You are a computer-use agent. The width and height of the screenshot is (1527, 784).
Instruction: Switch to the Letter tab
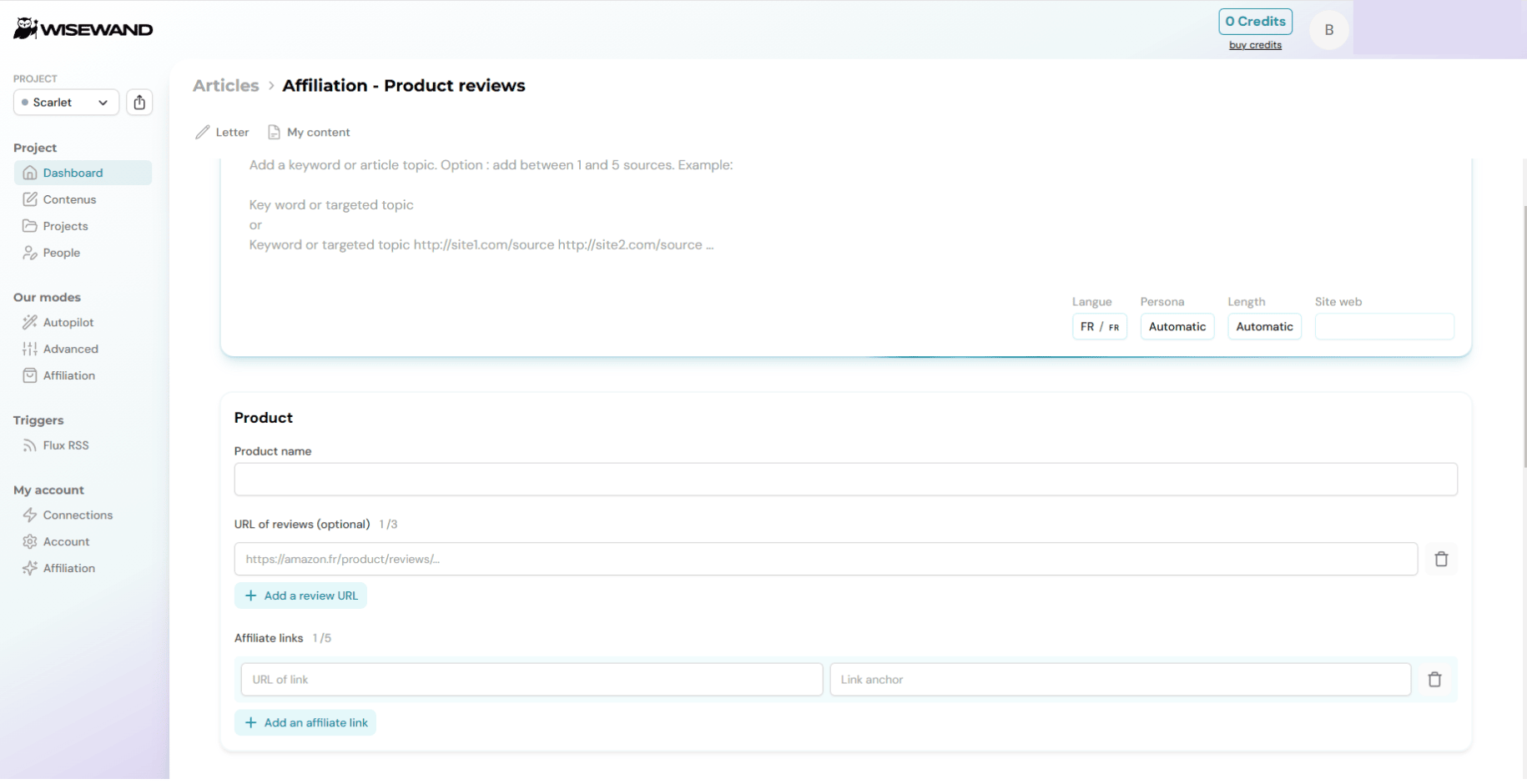[222, 132]
